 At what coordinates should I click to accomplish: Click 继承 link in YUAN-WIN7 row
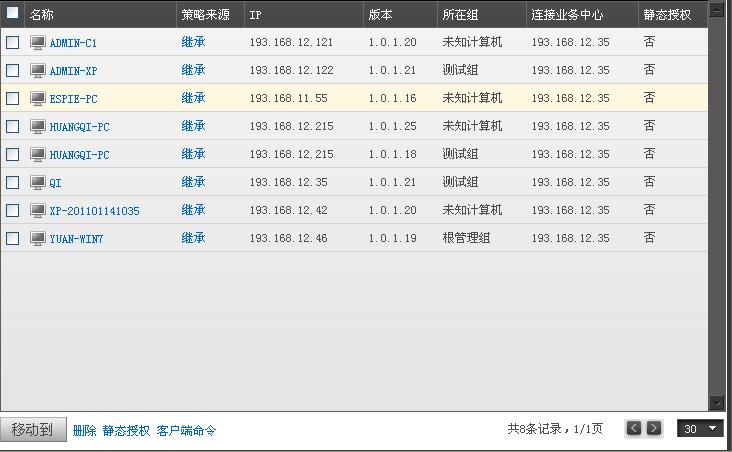click(x=193, y=238)
